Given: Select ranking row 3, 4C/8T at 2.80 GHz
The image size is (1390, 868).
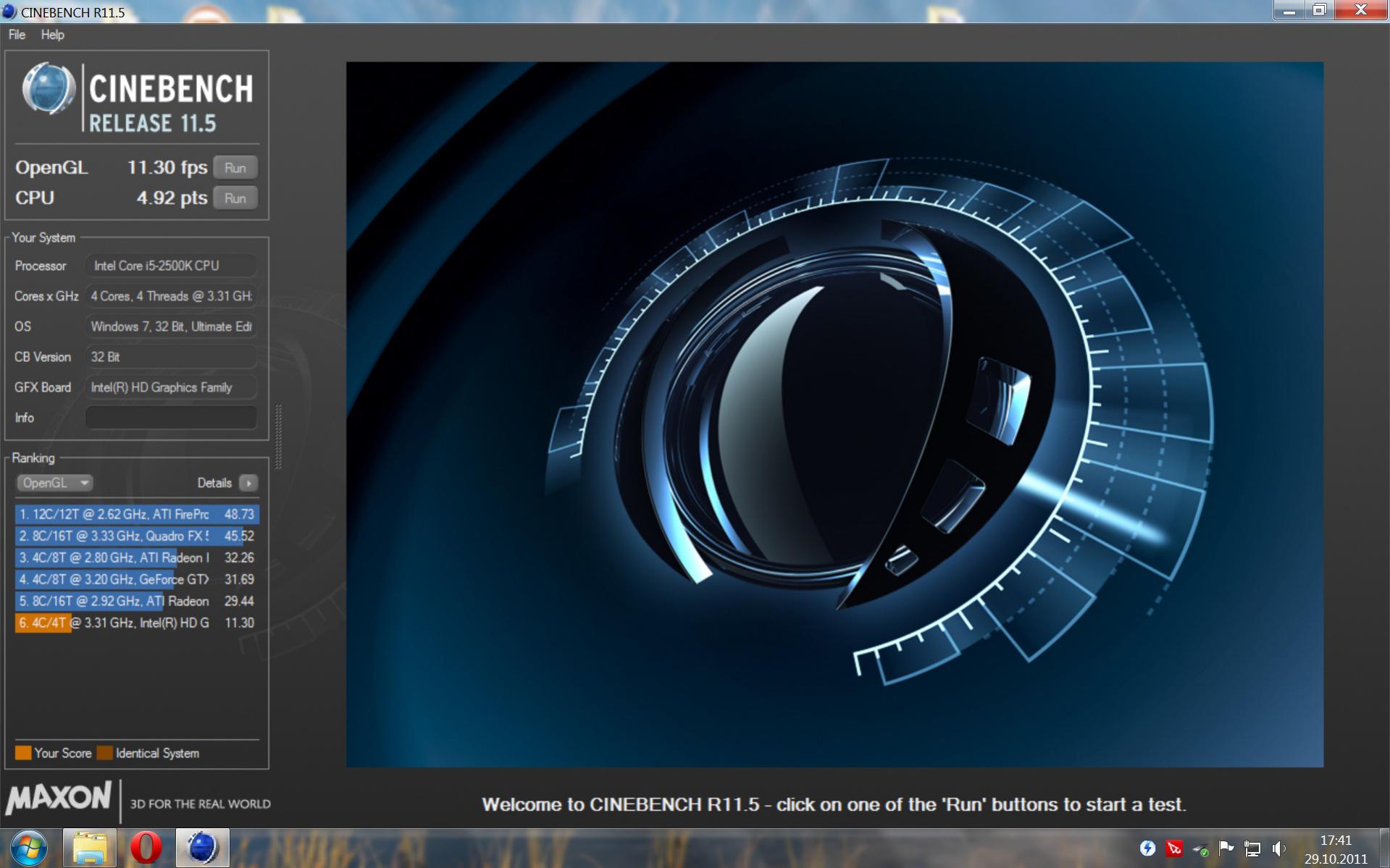Looking at the screenshot, I should (x=137, y=557).
